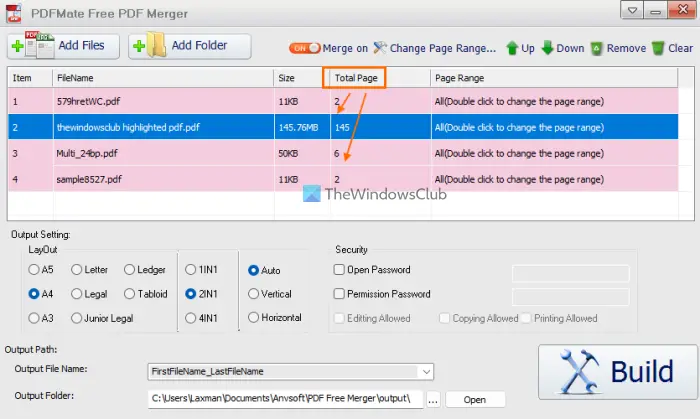Select the A4 layout radio button
The image size is (700, 419).
tap(34, 294)
